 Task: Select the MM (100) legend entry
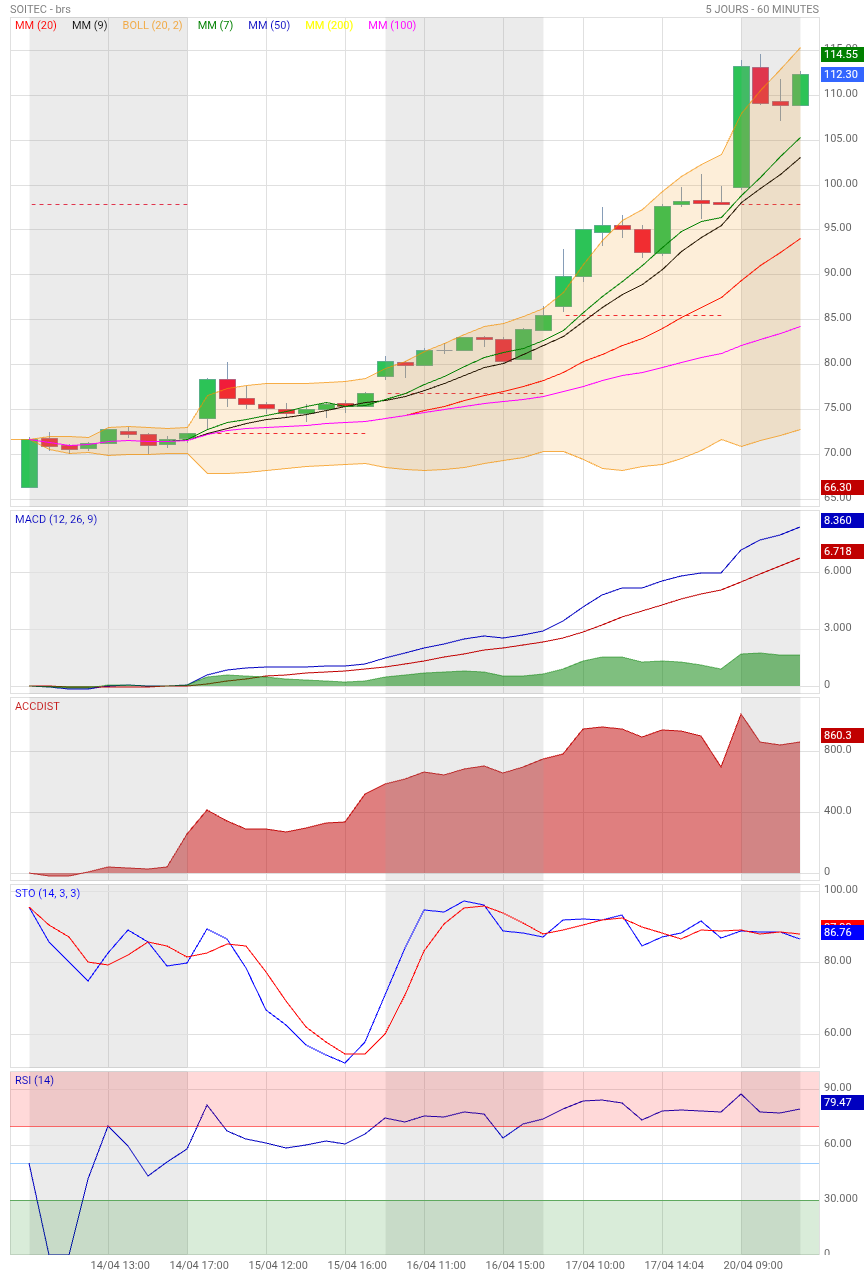click(x=392, y=25)
